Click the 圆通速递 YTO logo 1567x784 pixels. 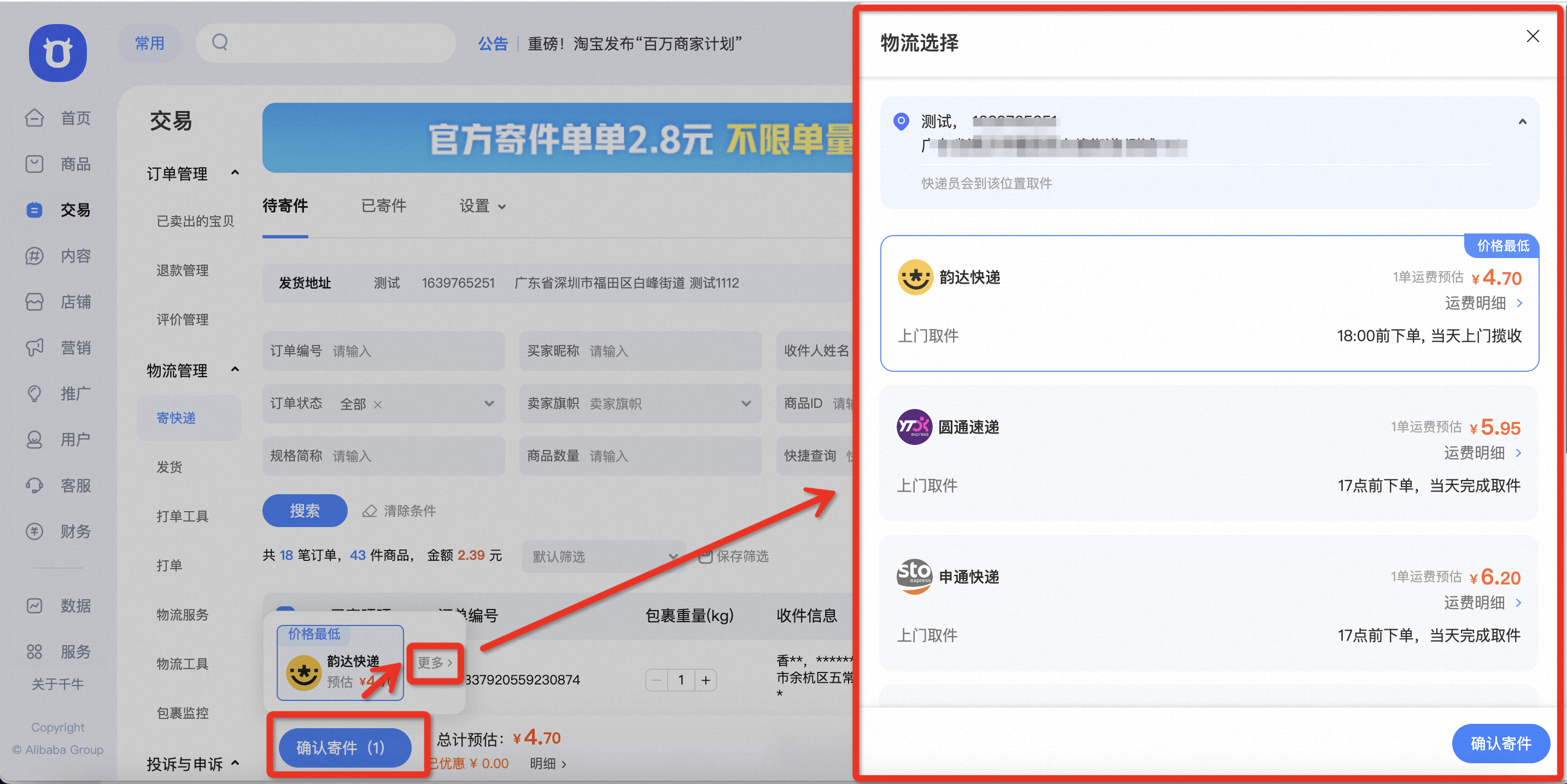[914, 427]
